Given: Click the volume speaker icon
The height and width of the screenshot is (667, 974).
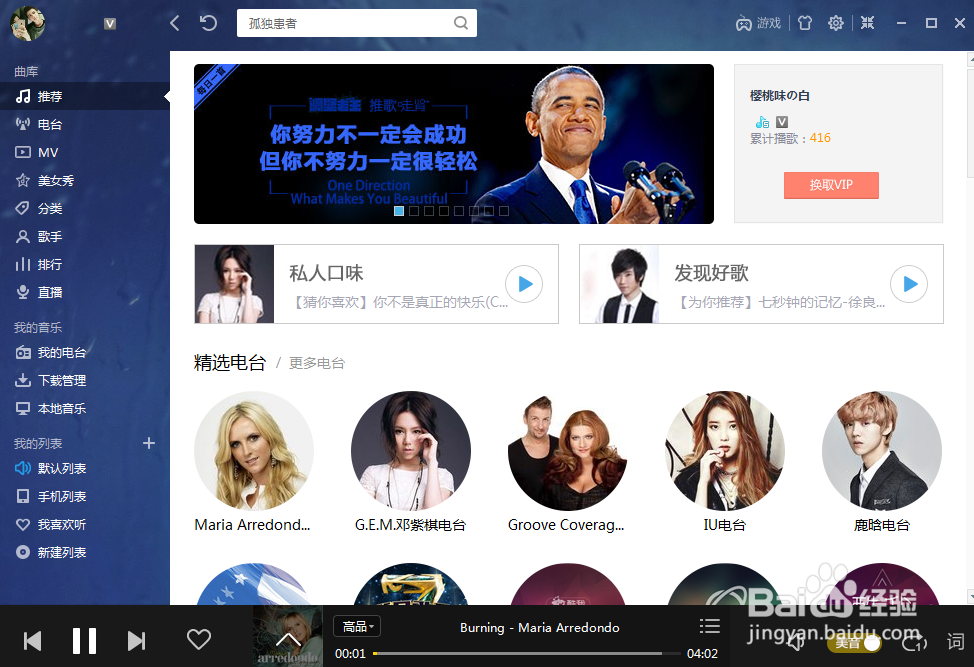Looking at the screenshot, I should click(x=797, y=642).
